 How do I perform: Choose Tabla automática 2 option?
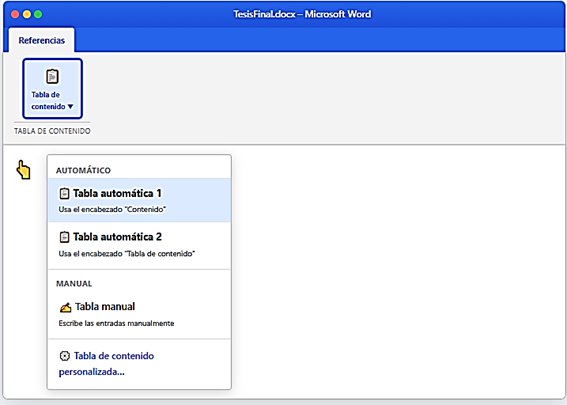pos(139,245)
